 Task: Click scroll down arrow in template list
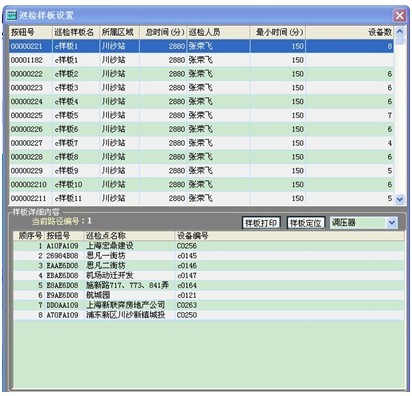point(399,199)
